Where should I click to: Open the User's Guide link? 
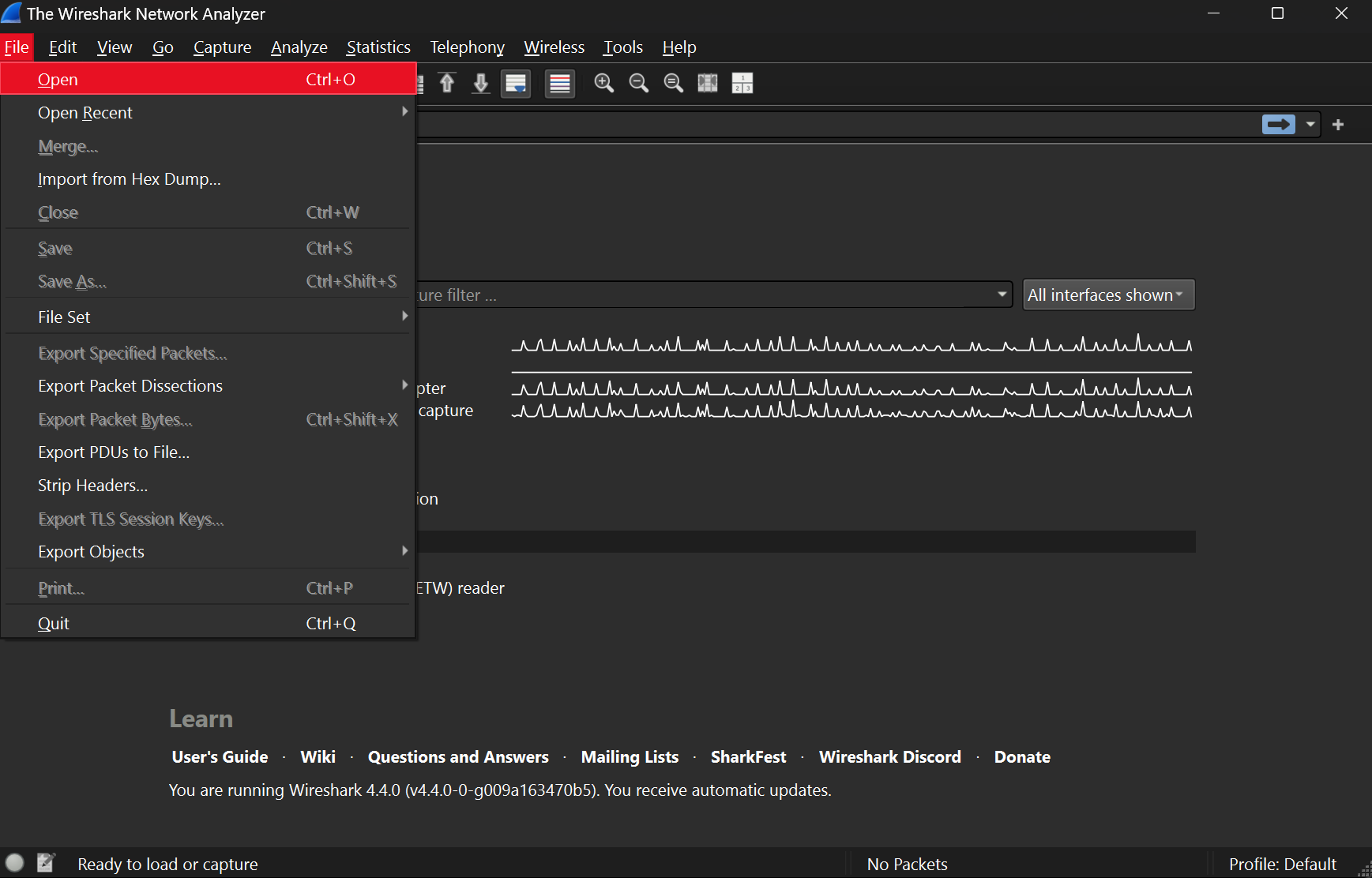pyautogui.click(x=220, y=756)
